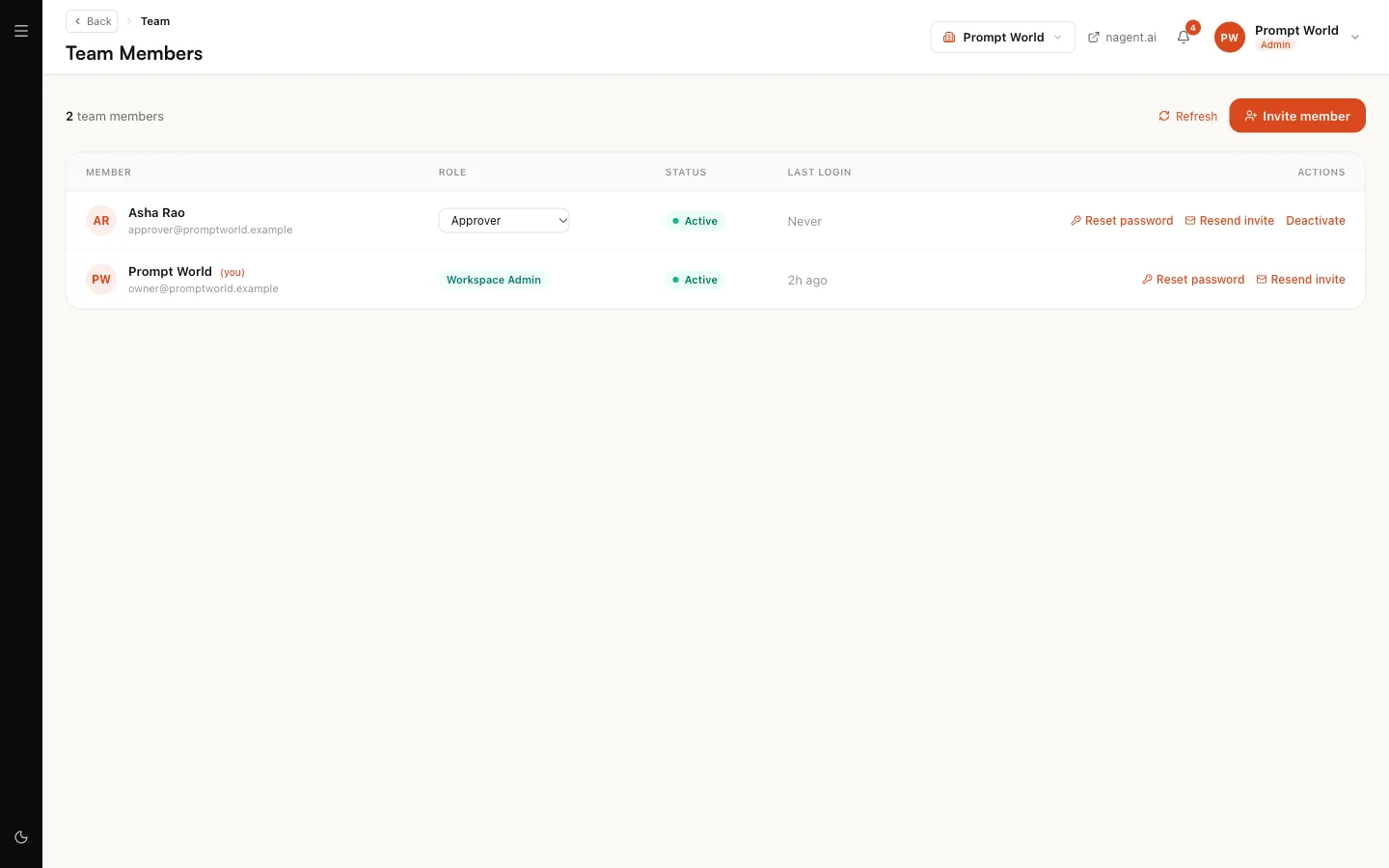Click the Asha Rao member name
1389x868 pixels.
tap(156, 213)
